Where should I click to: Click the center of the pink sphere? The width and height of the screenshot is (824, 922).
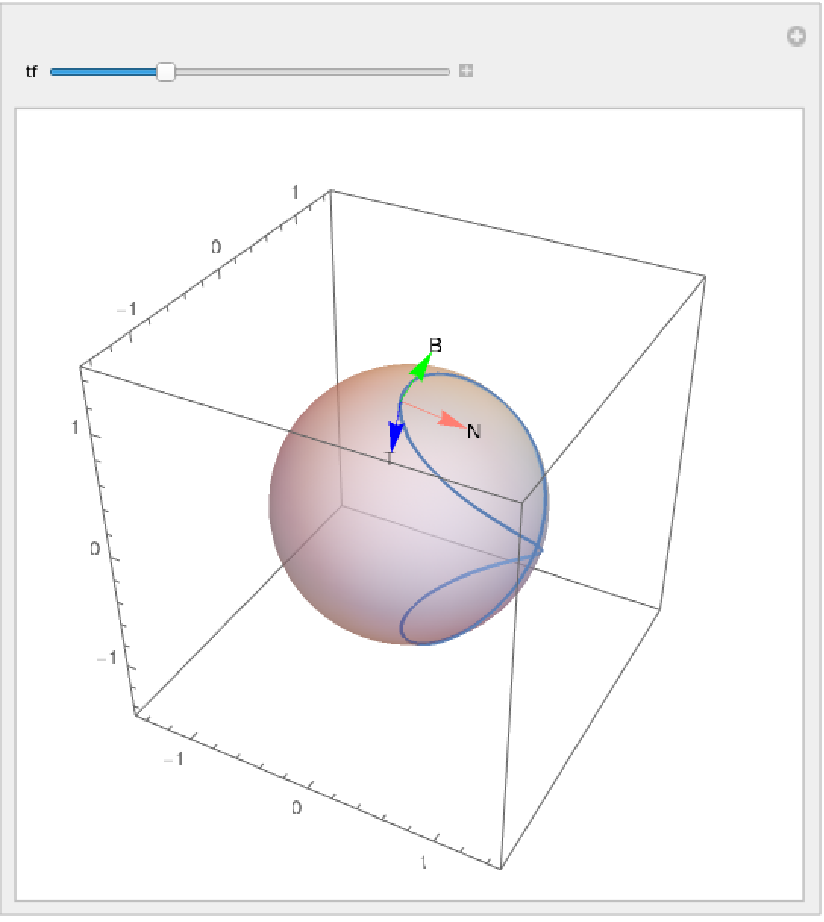[x=409, y=506]
